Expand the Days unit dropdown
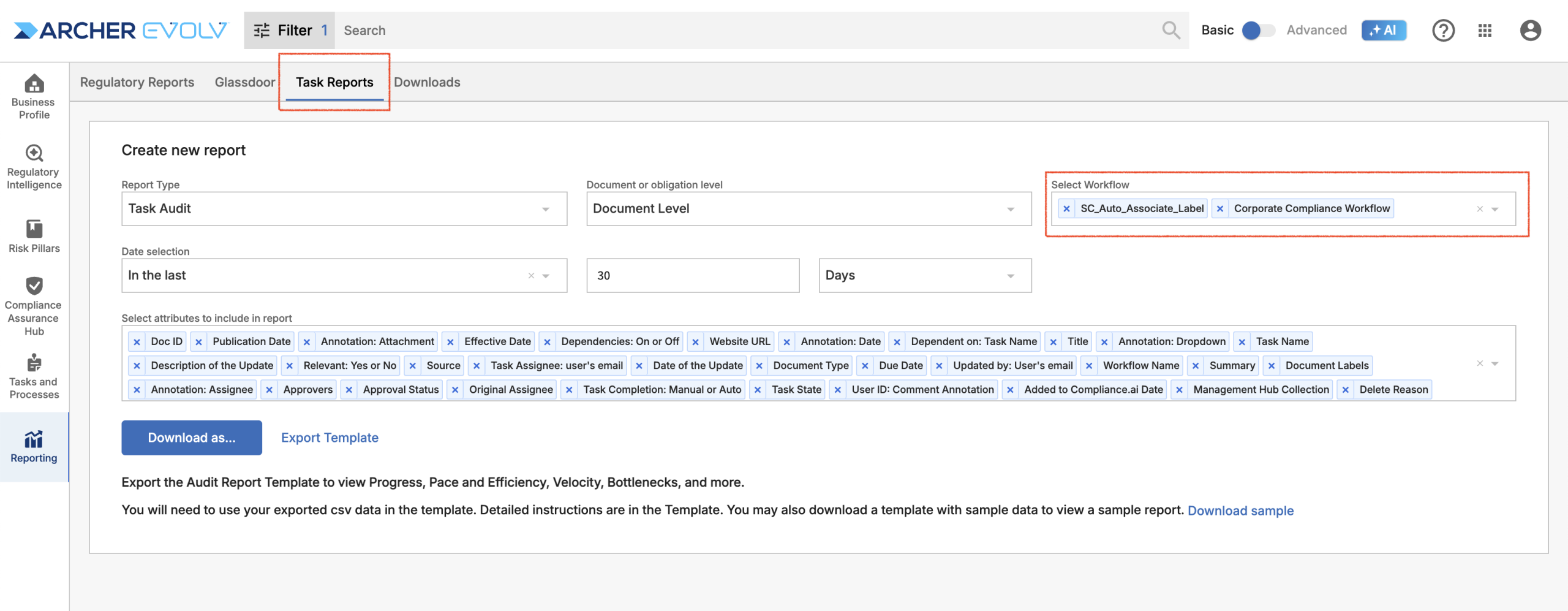The width and height of the screenshot is (1568, 611). pos(924,276)
